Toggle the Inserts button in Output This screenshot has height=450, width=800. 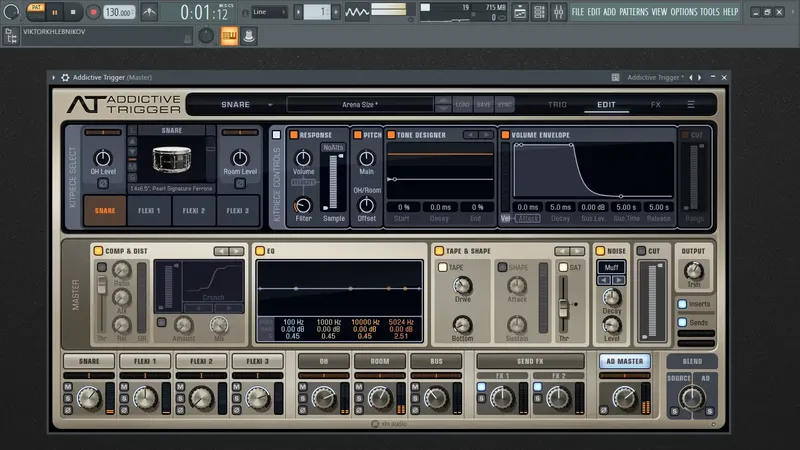coord(682,304)
